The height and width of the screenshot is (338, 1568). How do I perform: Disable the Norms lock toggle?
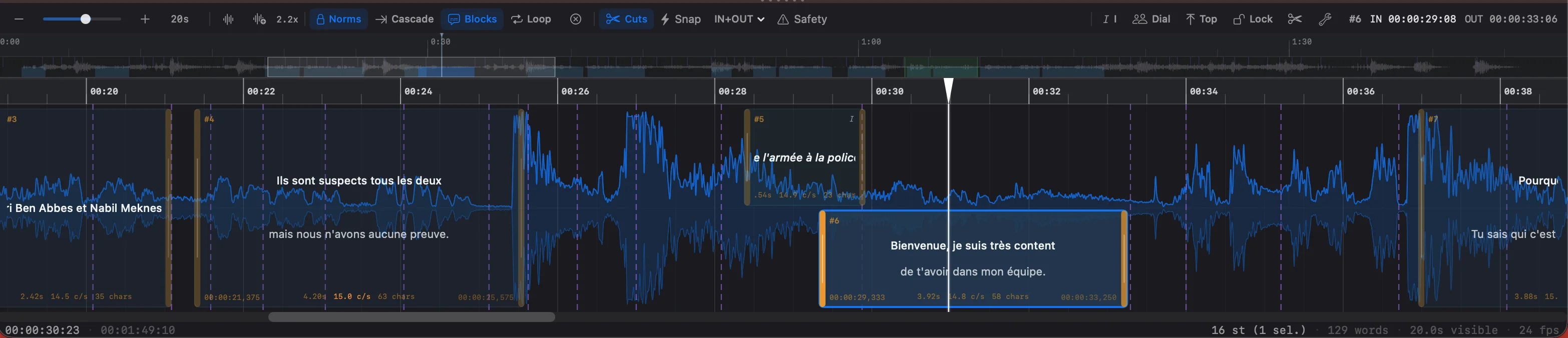338,19
